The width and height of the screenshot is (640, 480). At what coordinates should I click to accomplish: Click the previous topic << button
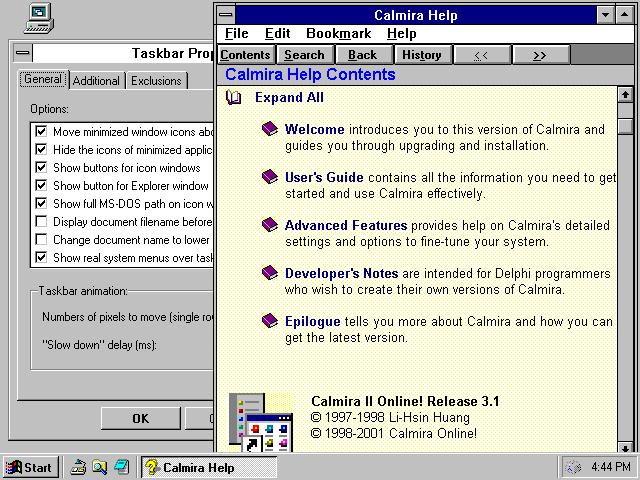(x=480, y=55)
